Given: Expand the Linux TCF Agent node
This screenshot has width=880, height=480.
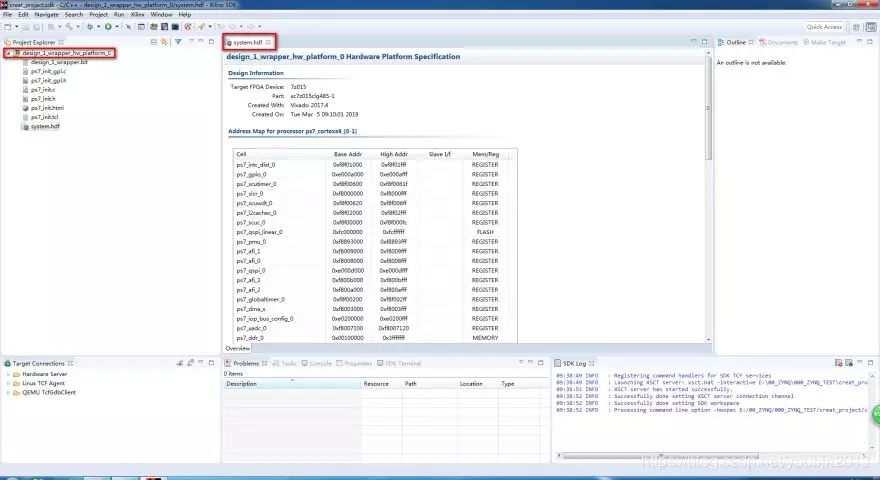Looking at the screenshot, I should pyautogui.click(x=7, y=383).
